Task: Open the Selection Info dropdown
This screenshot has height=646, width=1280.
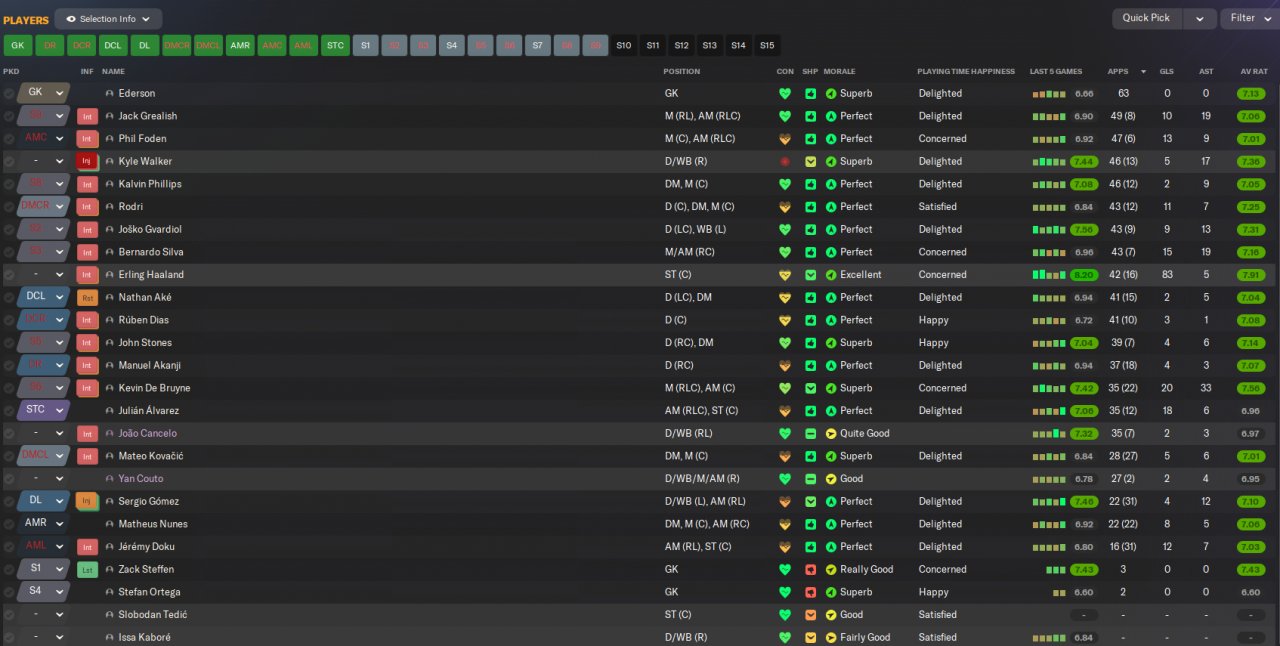Action: (108, 19)
